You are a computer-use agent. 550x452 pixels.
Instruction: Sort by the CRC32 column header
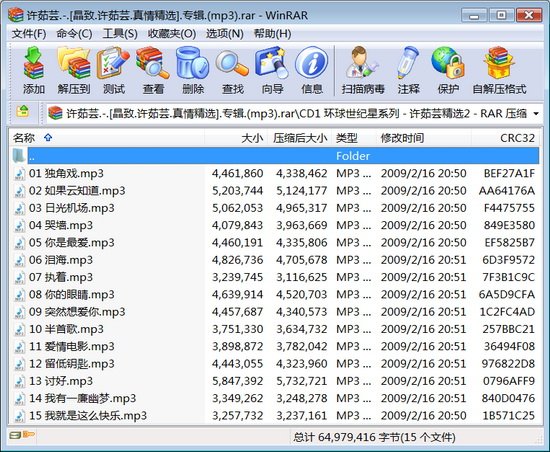click(x=505, y=138)
